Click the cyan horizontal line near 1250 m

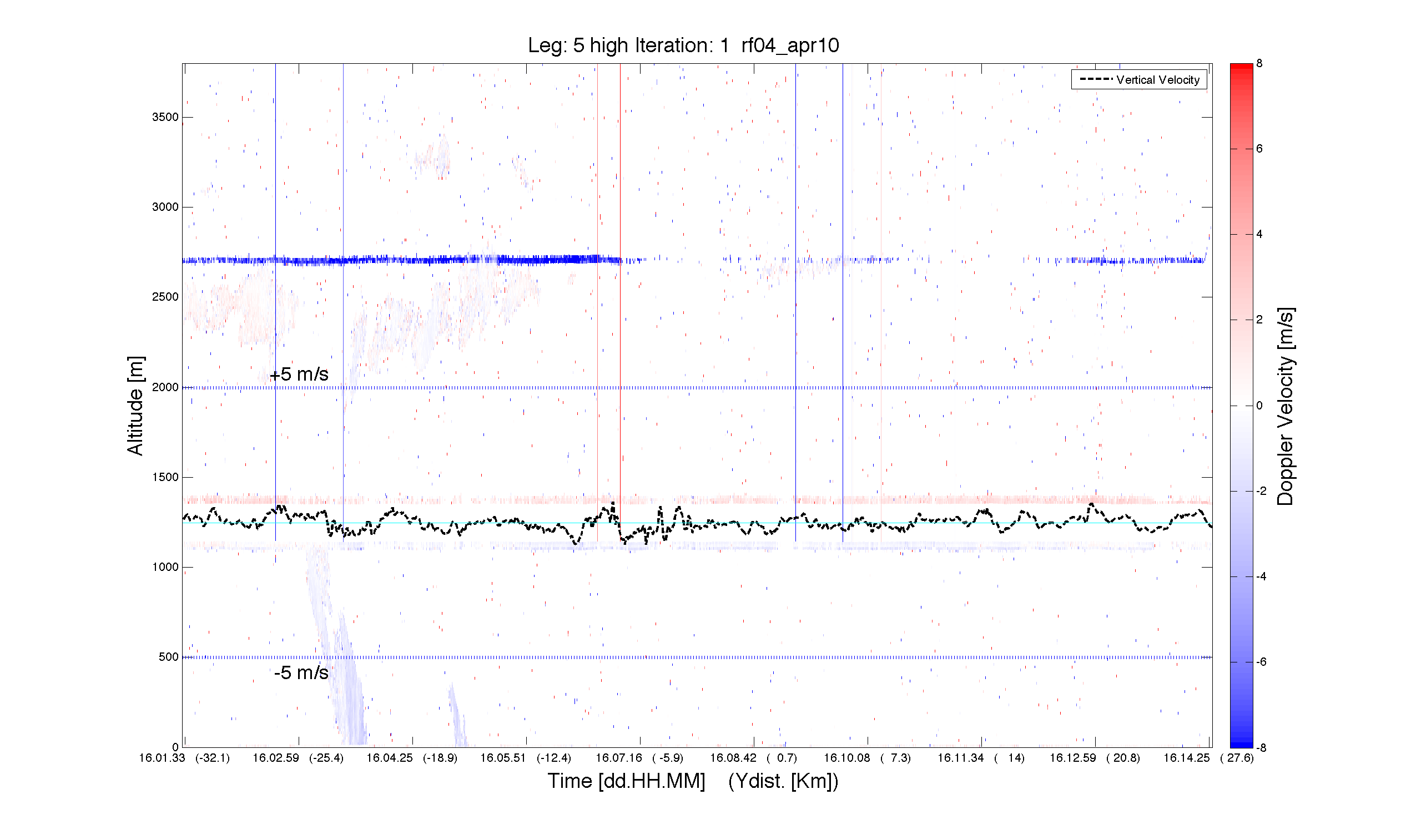point(697,523)
